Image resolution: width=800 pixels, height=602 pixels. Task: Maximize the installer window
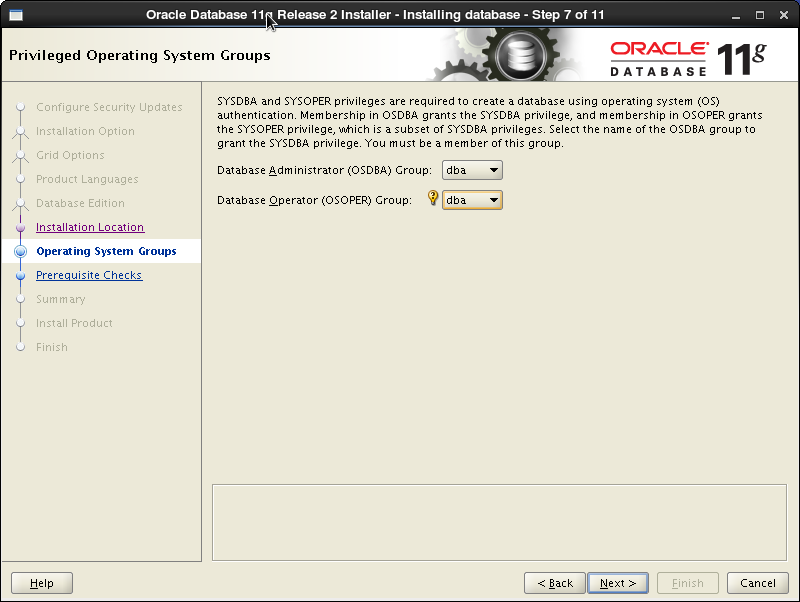(x=760, y=15)
